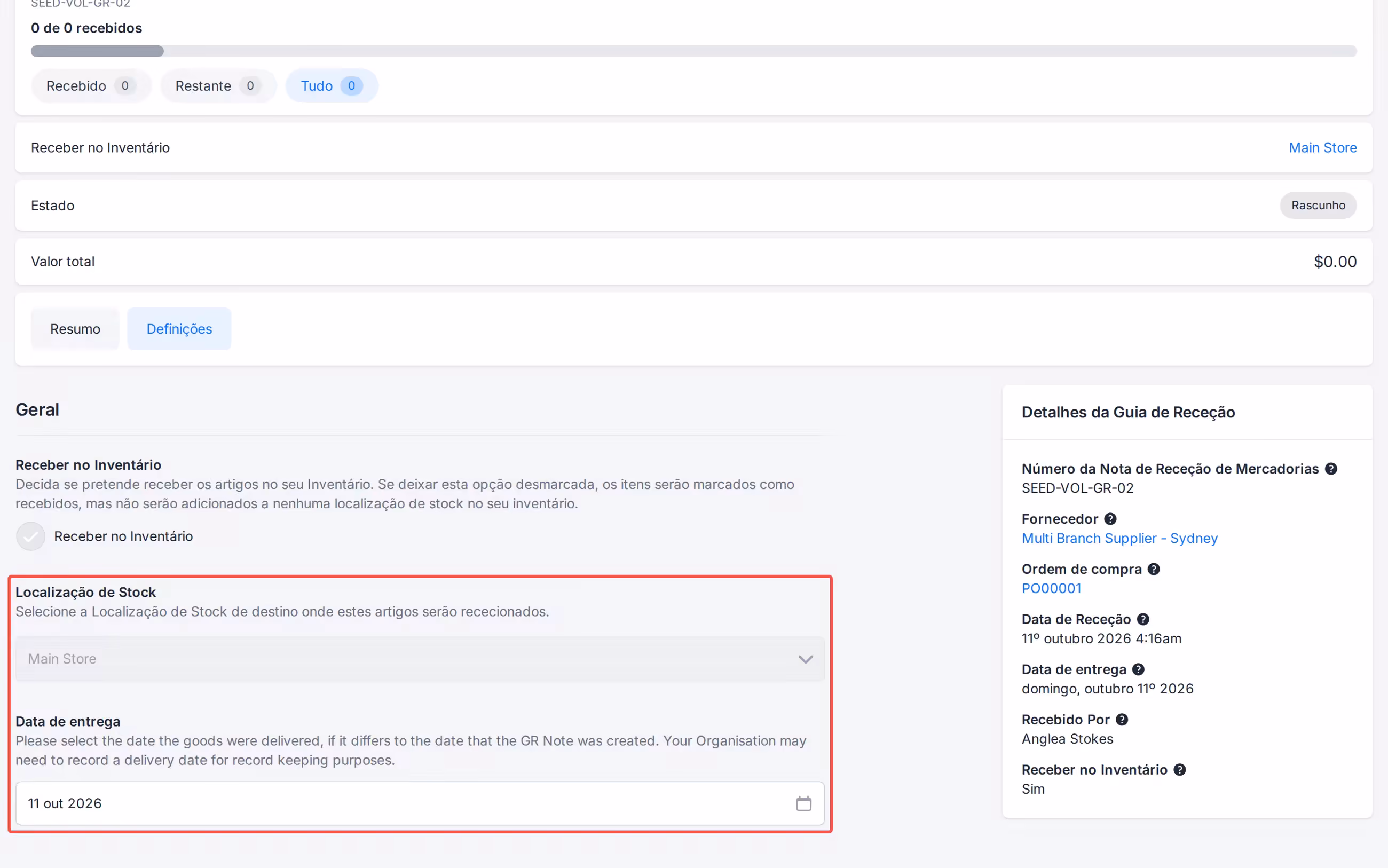1388x868 pixels.
Task: Click the Sim value under Receber no Inventário
Action: point(1032,789)
